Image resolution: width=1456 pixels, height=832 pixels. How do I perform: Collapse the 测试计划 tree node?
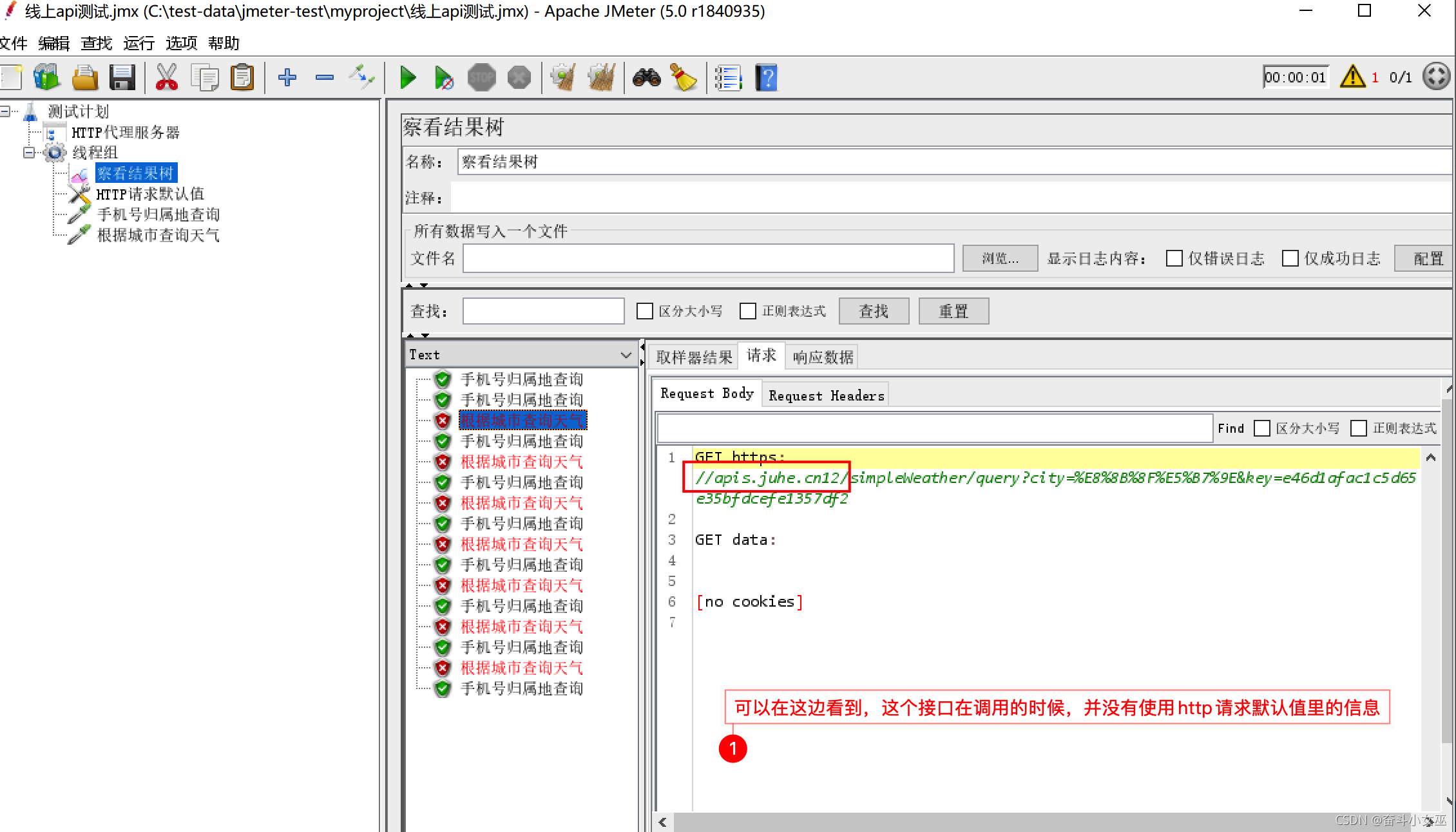[5, 111]
